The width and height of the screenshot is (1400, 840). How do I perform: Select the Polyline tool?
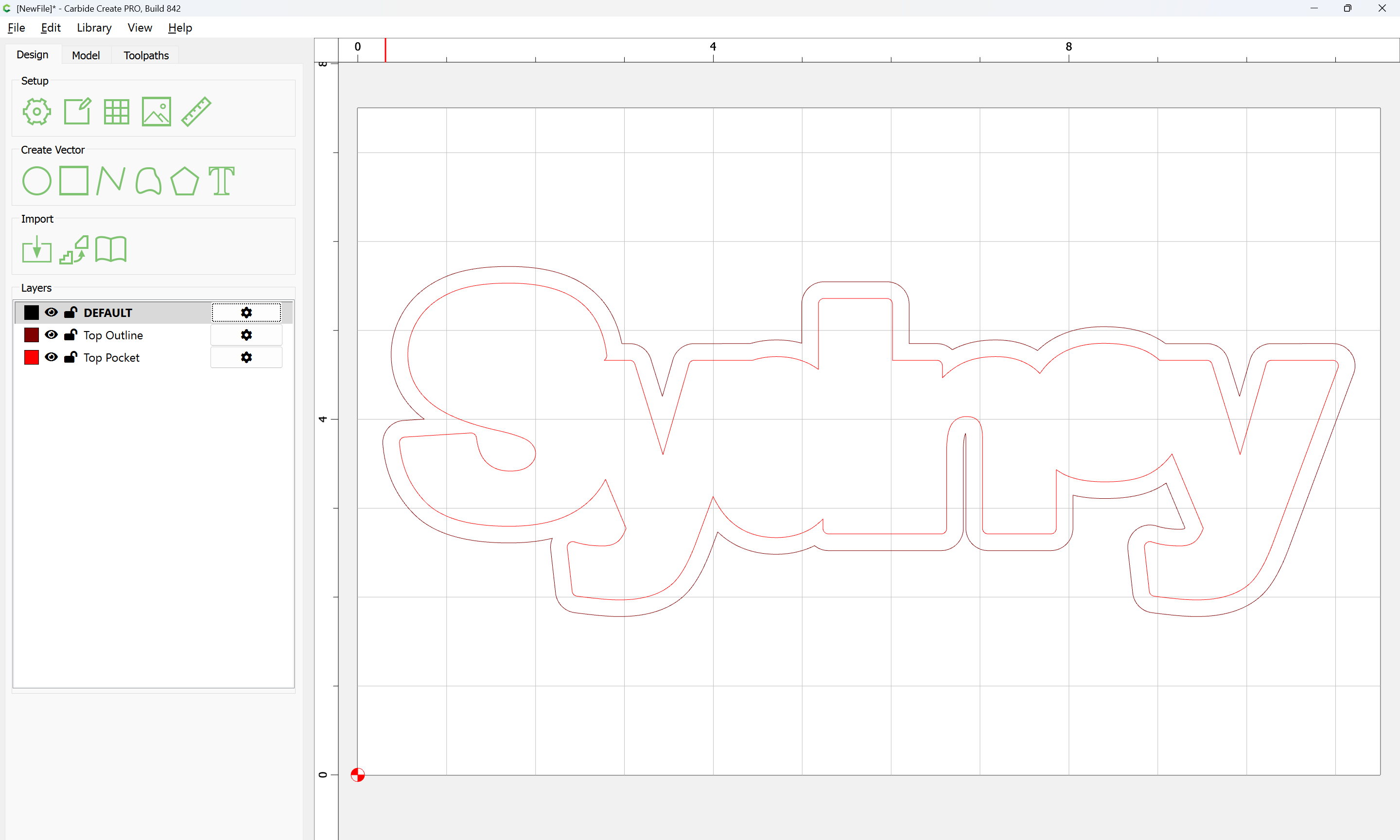pyautogui.click(x=111, y=181)
